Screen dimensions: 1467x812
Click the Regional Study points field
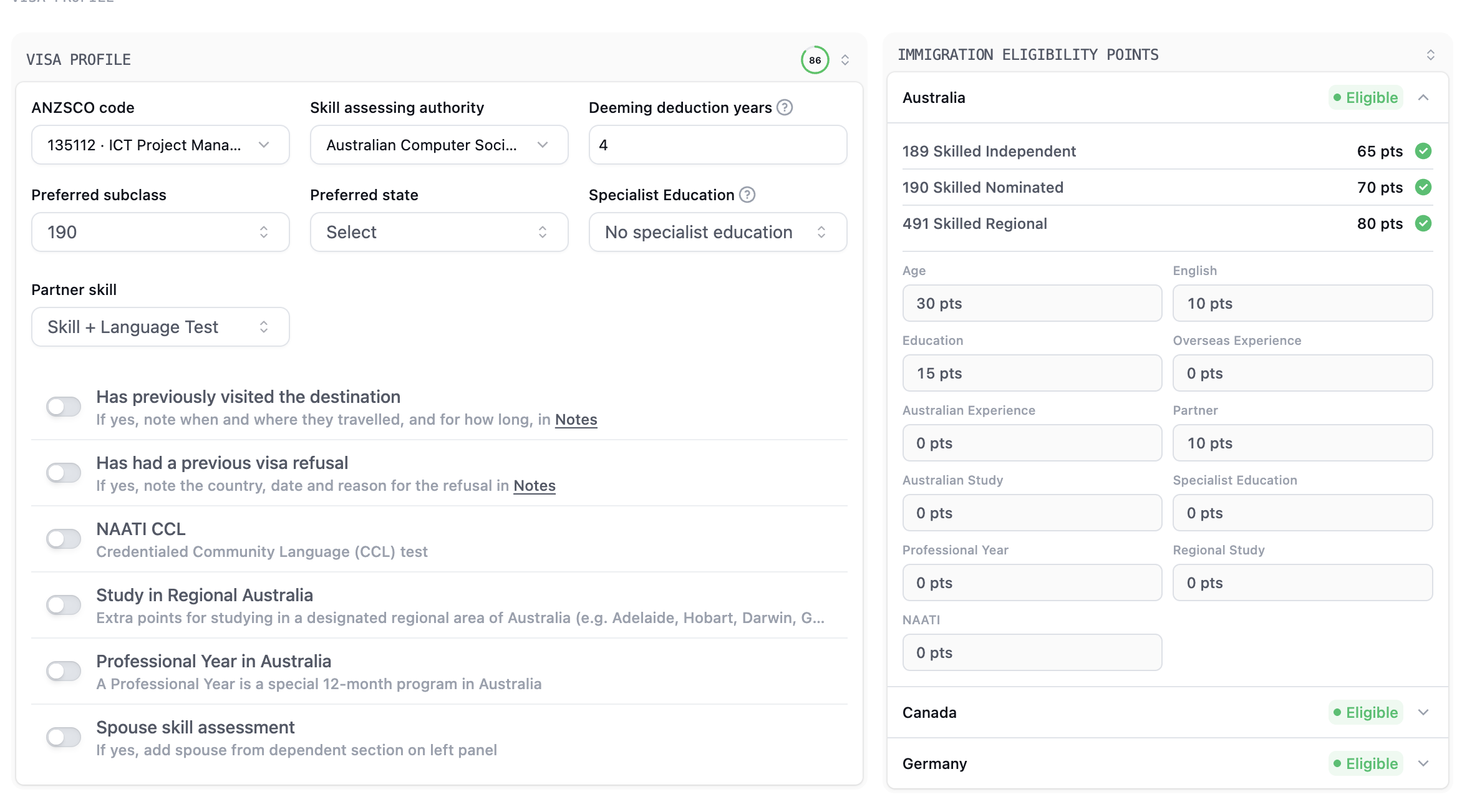pyautogui.click(x=1302, y=582)
